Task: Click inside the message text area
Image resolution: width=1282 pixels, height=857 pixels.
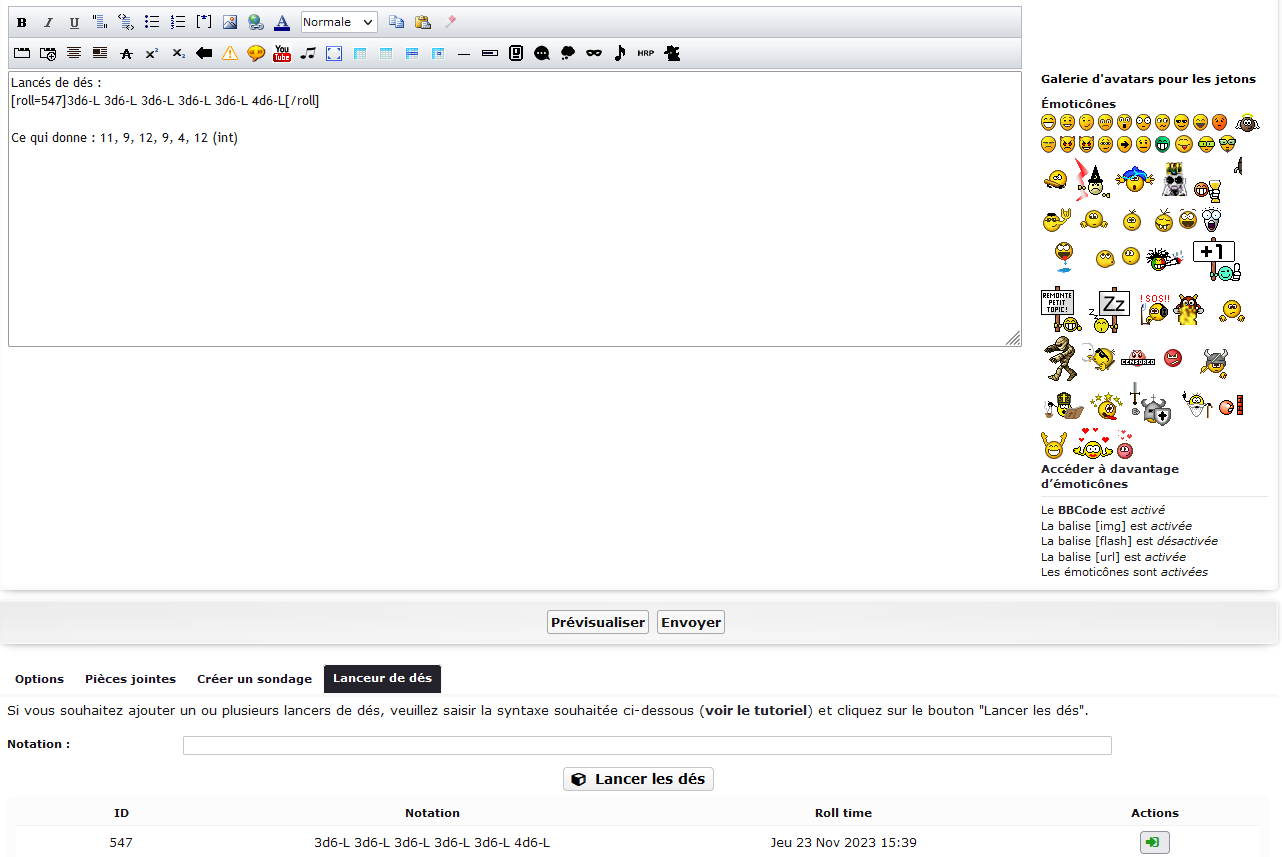Action: pos(515,209)
